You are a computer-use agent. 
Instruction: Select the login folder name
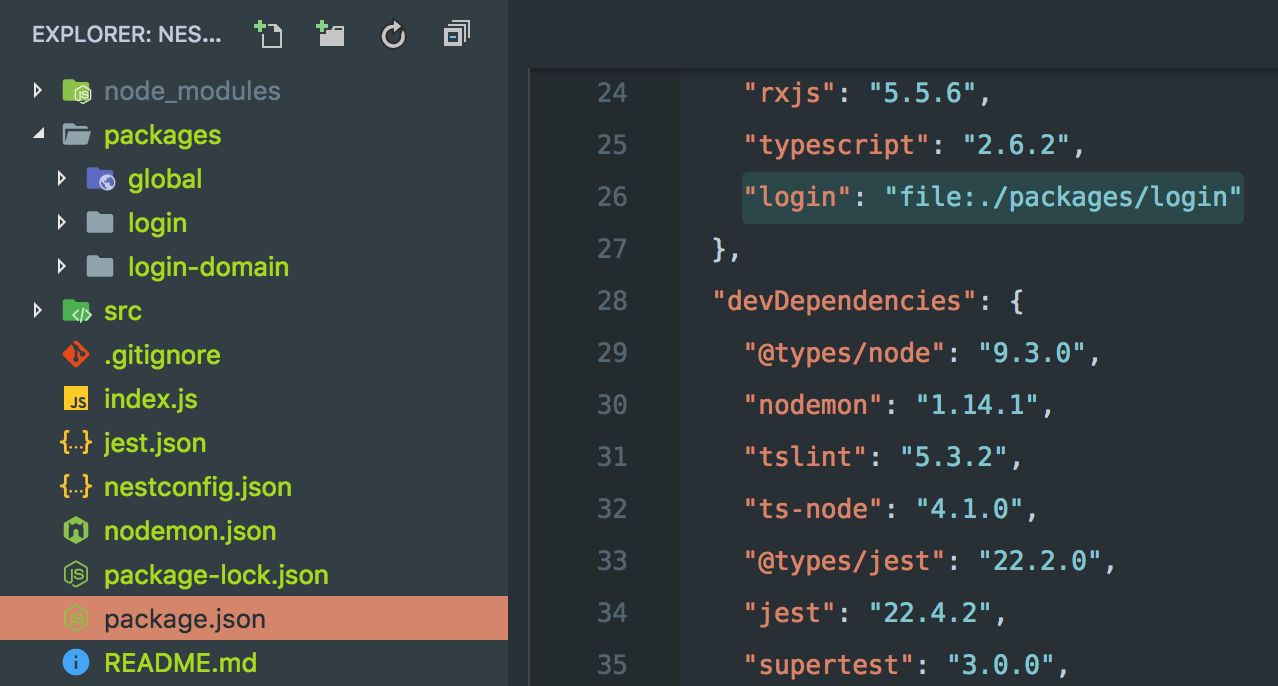157,223
